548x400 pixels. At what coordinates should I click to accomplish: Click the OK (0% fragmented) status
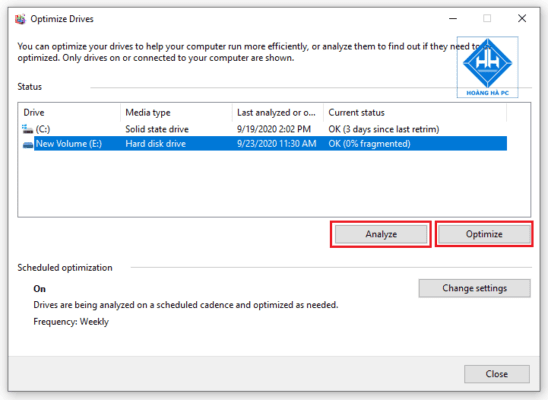tap(369, 144)
